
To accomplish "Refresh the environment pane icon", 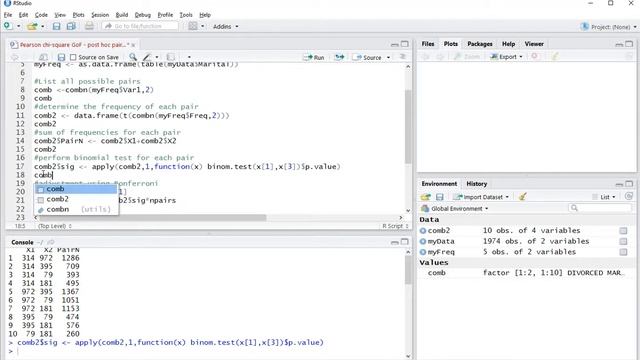I will tap(629, 196).
